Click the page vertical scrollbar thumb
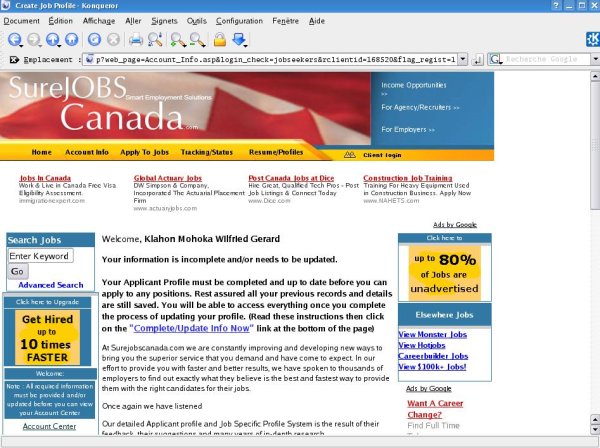The image size is (600, 448). click(x=595, y=145)
